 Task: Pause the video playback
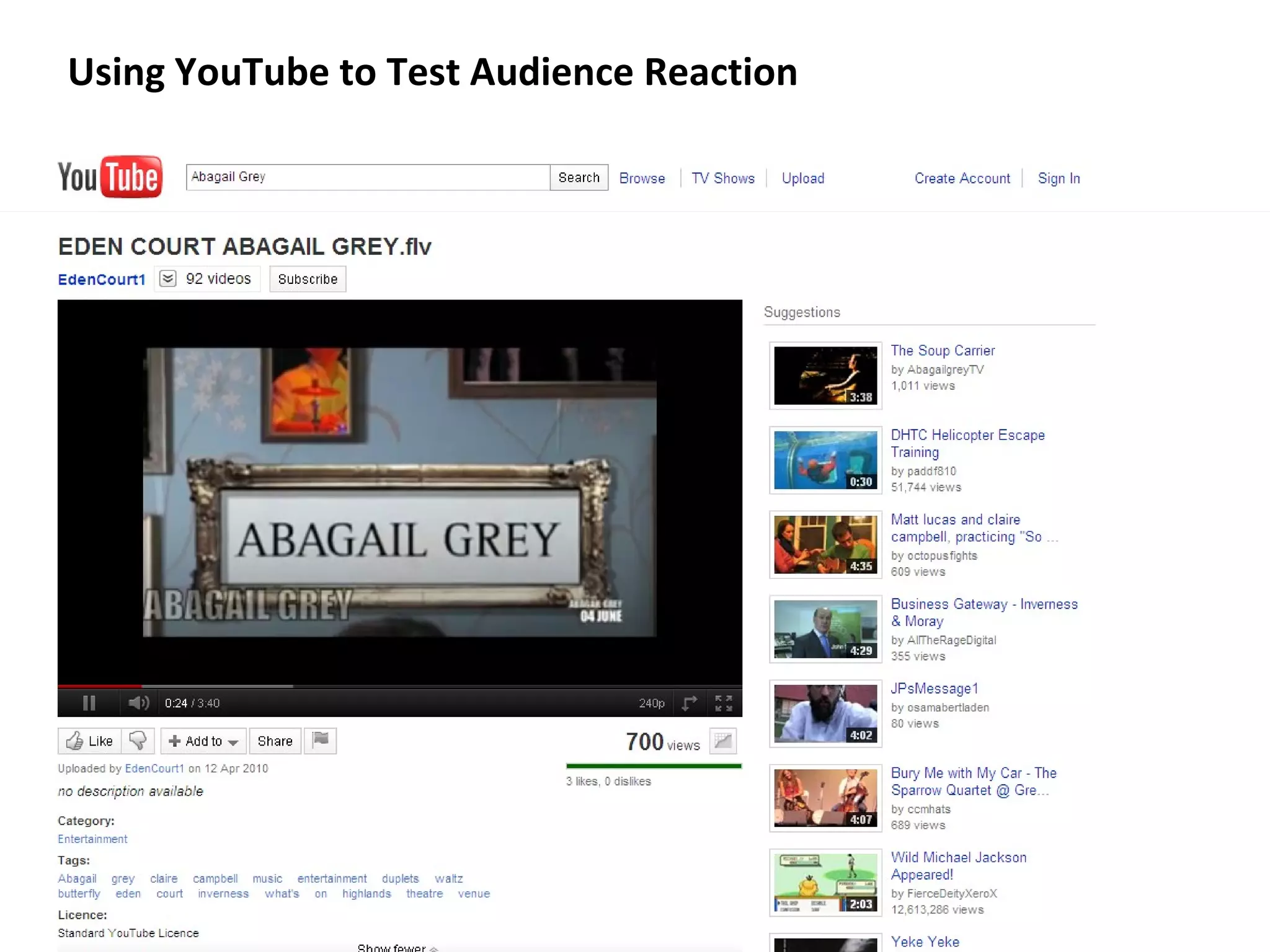(89, 703)
